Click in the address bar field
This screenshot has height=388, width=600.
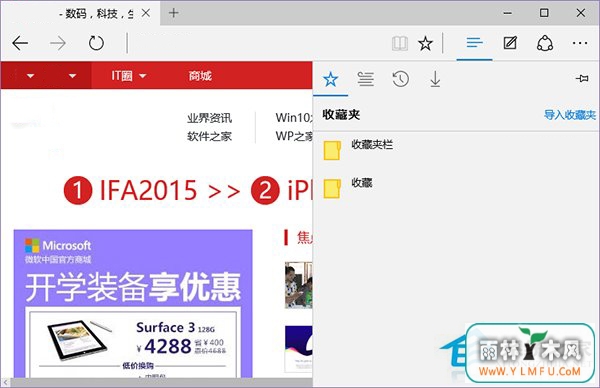(x=258, y=43)
